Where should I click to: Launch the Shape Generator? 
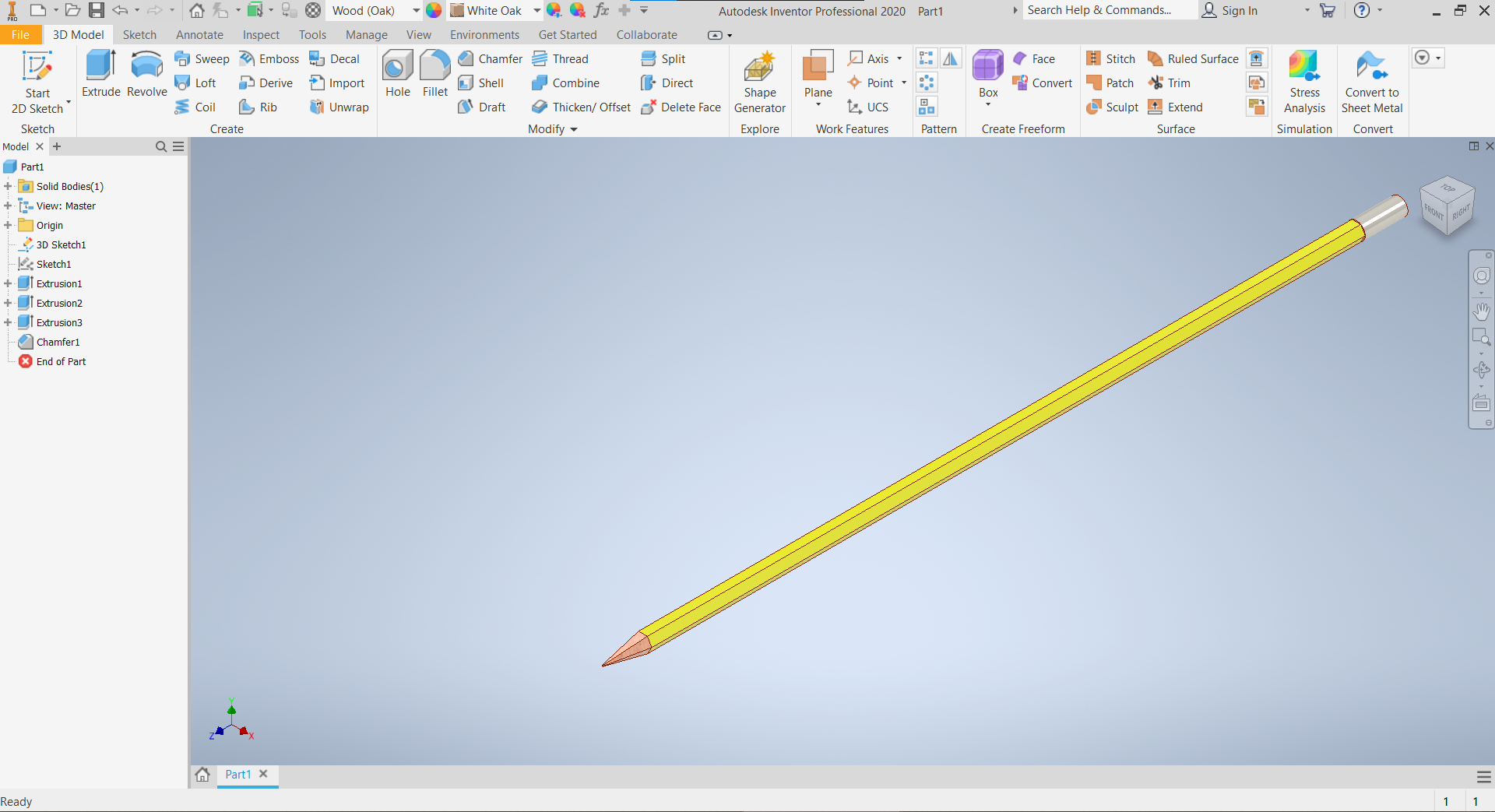pos(760,82)
